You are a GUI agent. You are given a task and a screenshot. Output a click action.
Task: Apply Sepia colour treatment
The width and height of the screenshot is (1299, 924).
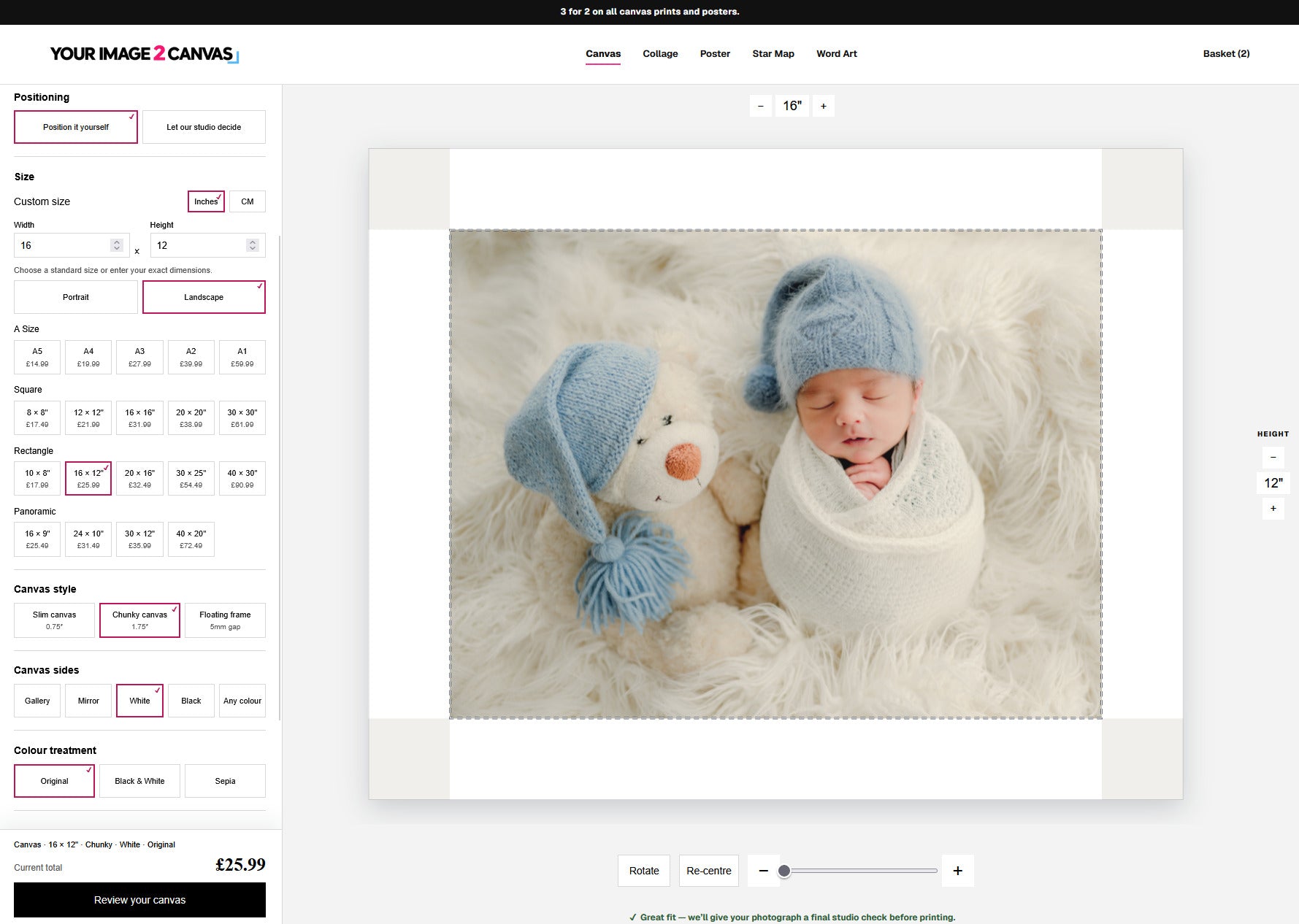click(x=225, y=781)
